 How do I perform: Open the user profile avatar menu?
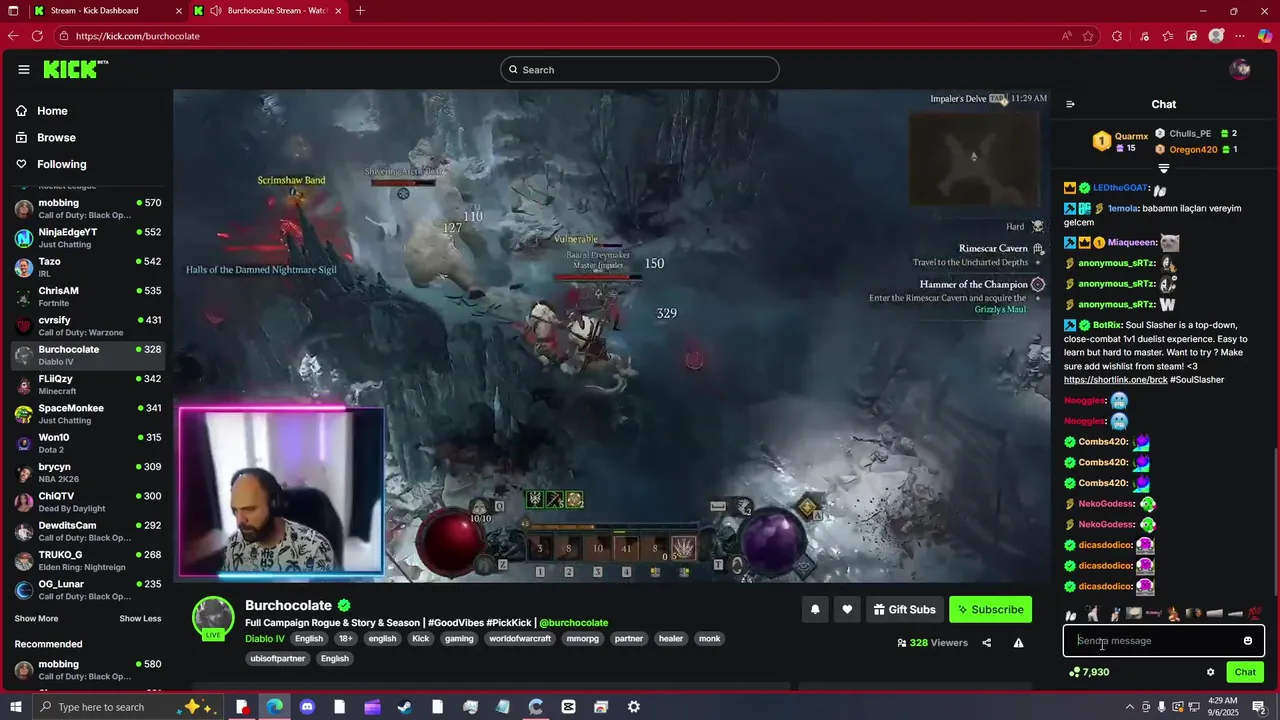[x=1241, y=69]
